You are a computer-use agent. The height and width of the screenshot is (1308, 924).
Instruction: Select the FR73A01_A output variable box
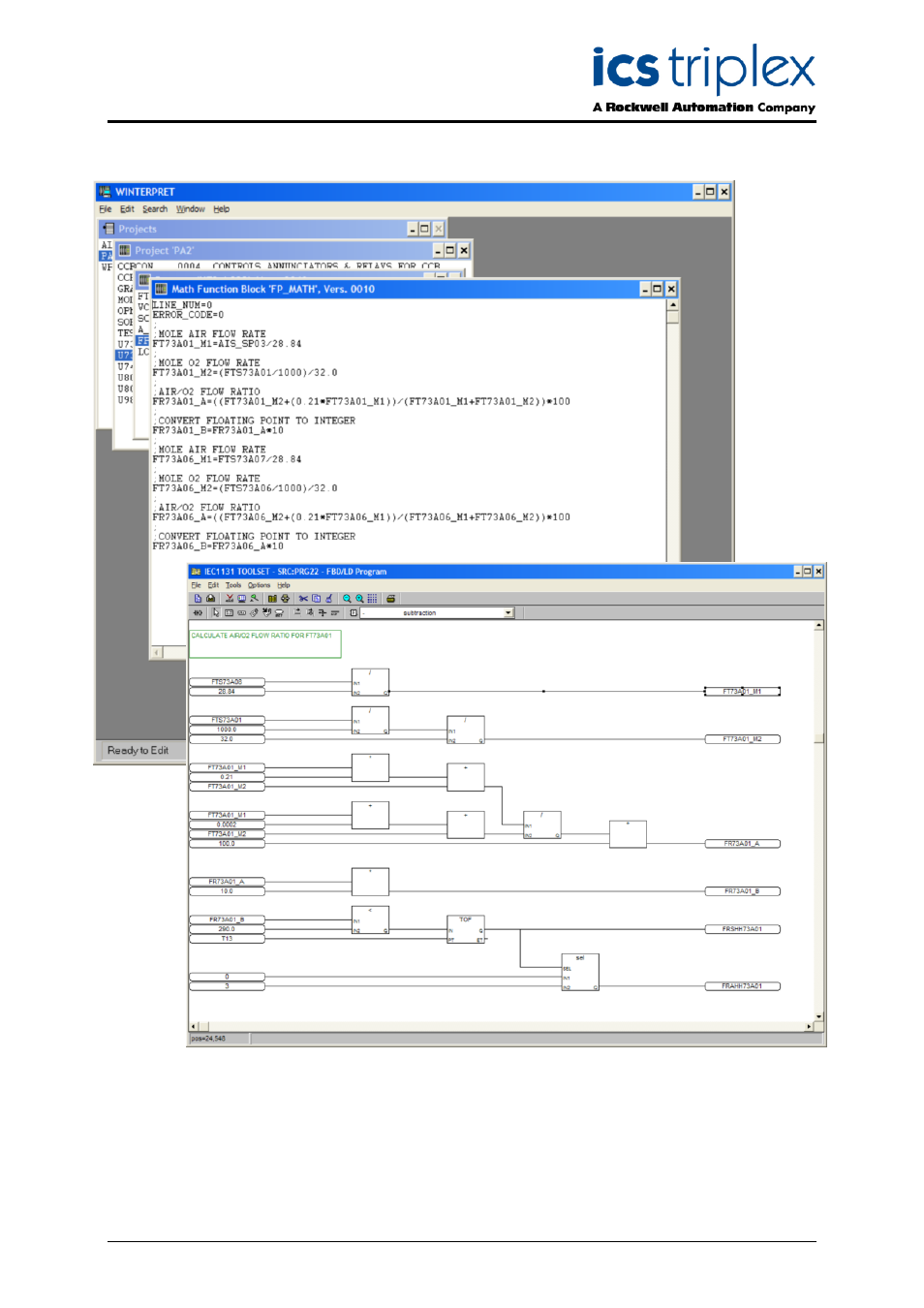click(742, 844)
